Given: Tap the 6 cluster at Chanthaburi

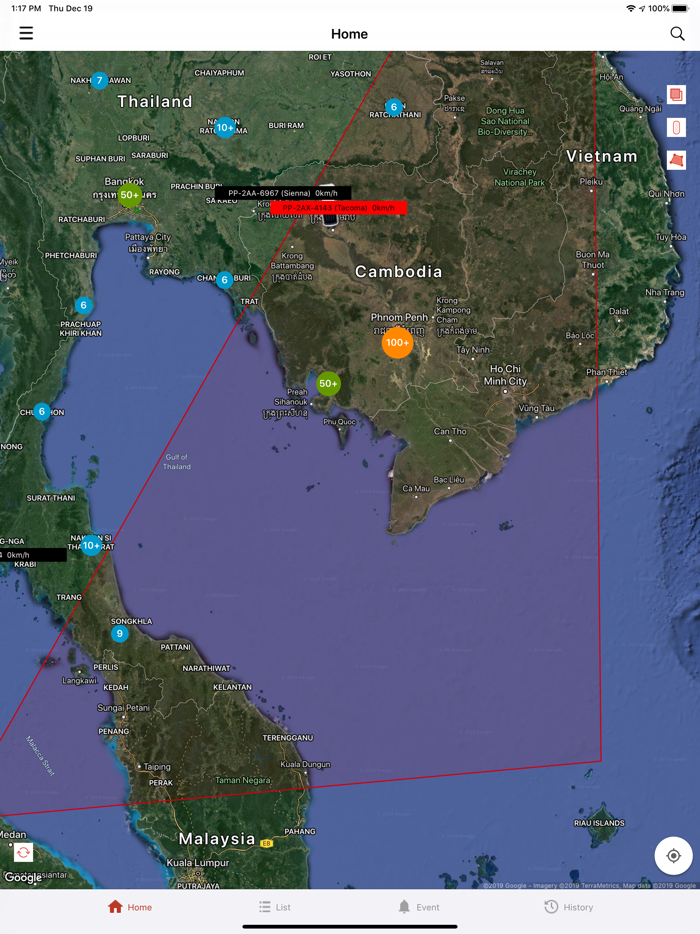Looking at the screenshot, I should click(x=224, y=279).
